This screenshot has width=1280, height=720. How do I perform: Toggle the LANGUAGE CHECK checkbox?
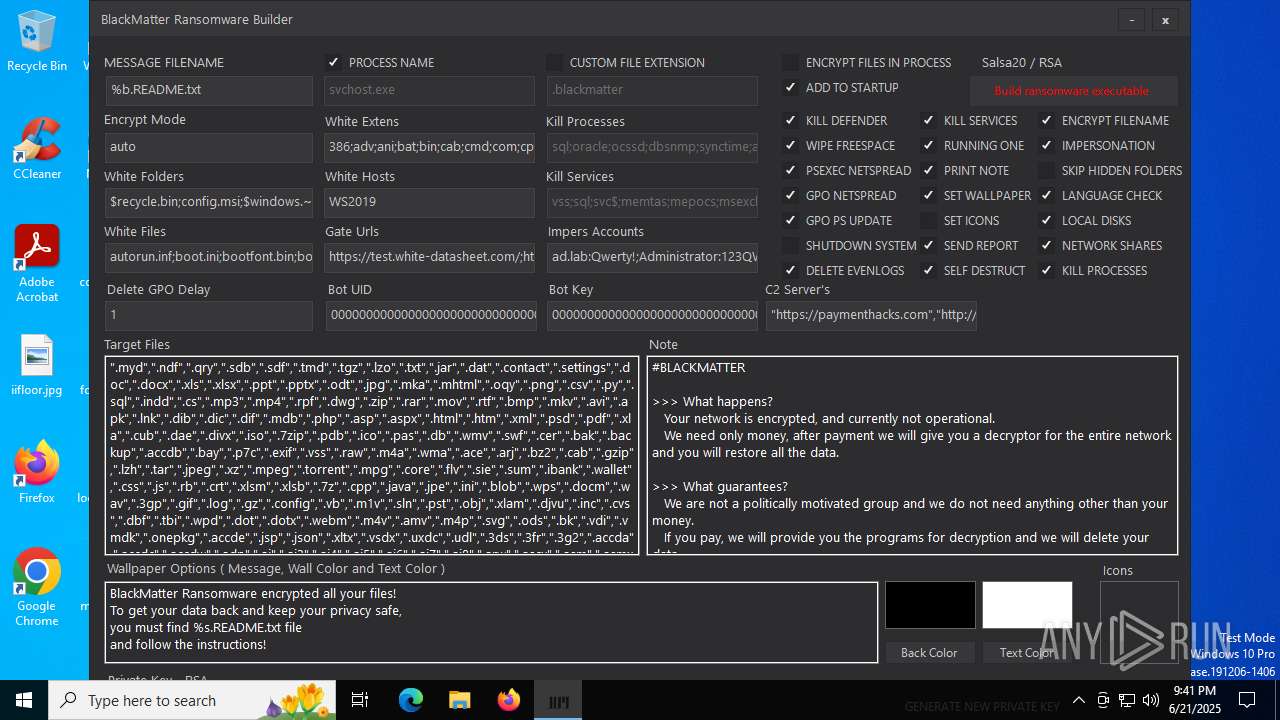(x=1047, y=195)
